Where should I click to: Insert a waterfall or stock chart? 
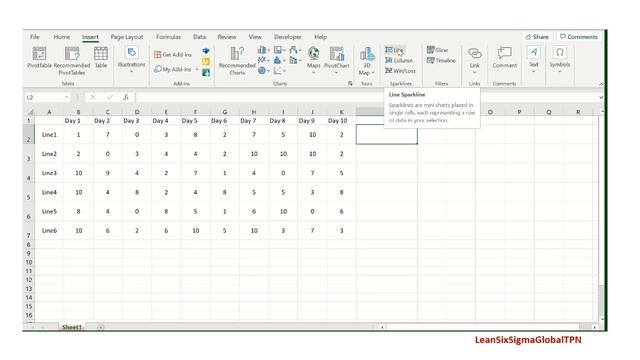(x=295, y=50)
